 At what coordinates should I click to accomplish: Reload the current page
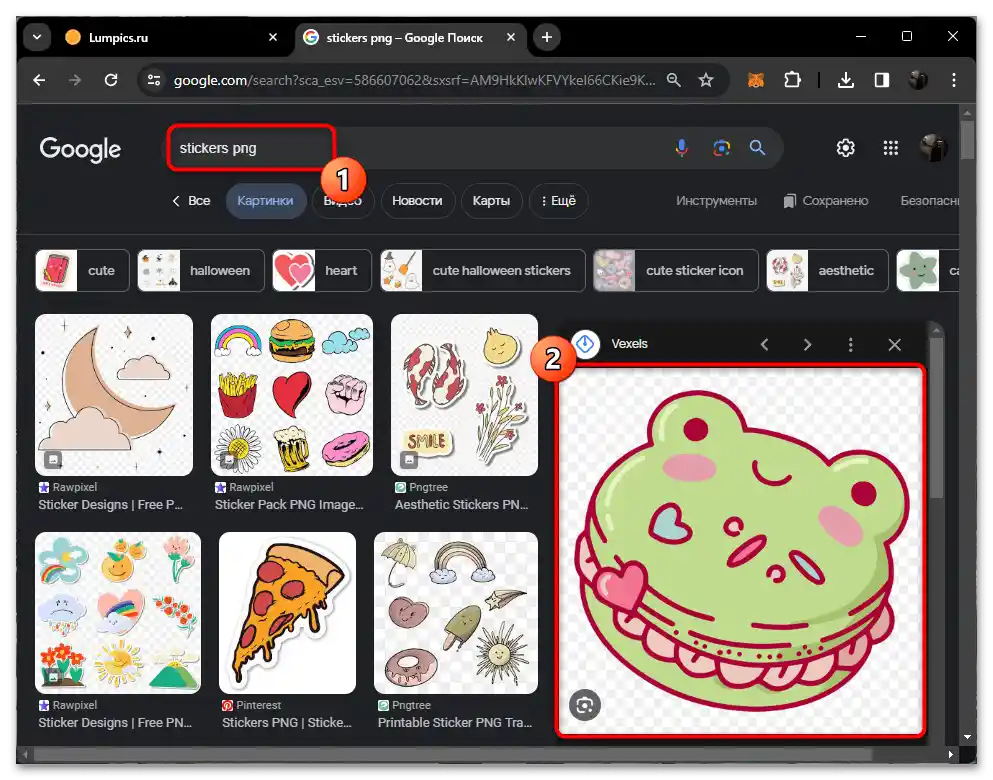(111, 80)
